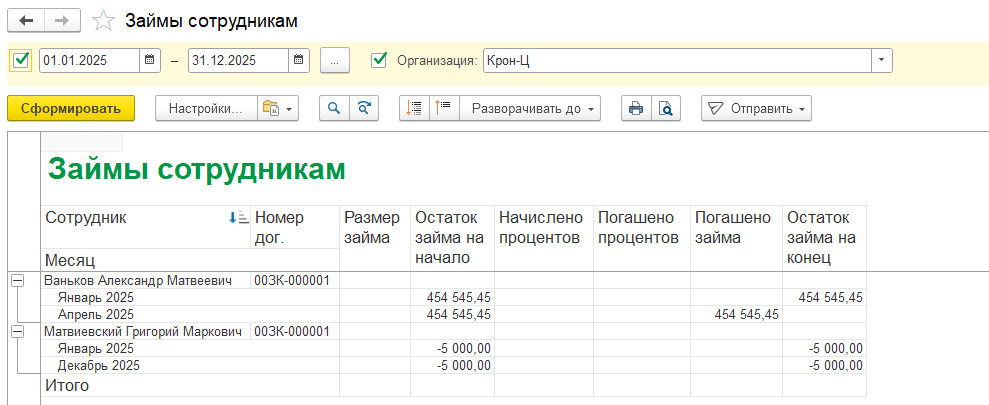Select Декабрь 2025 ending balance -5 000,00

(x=824, y=365)
